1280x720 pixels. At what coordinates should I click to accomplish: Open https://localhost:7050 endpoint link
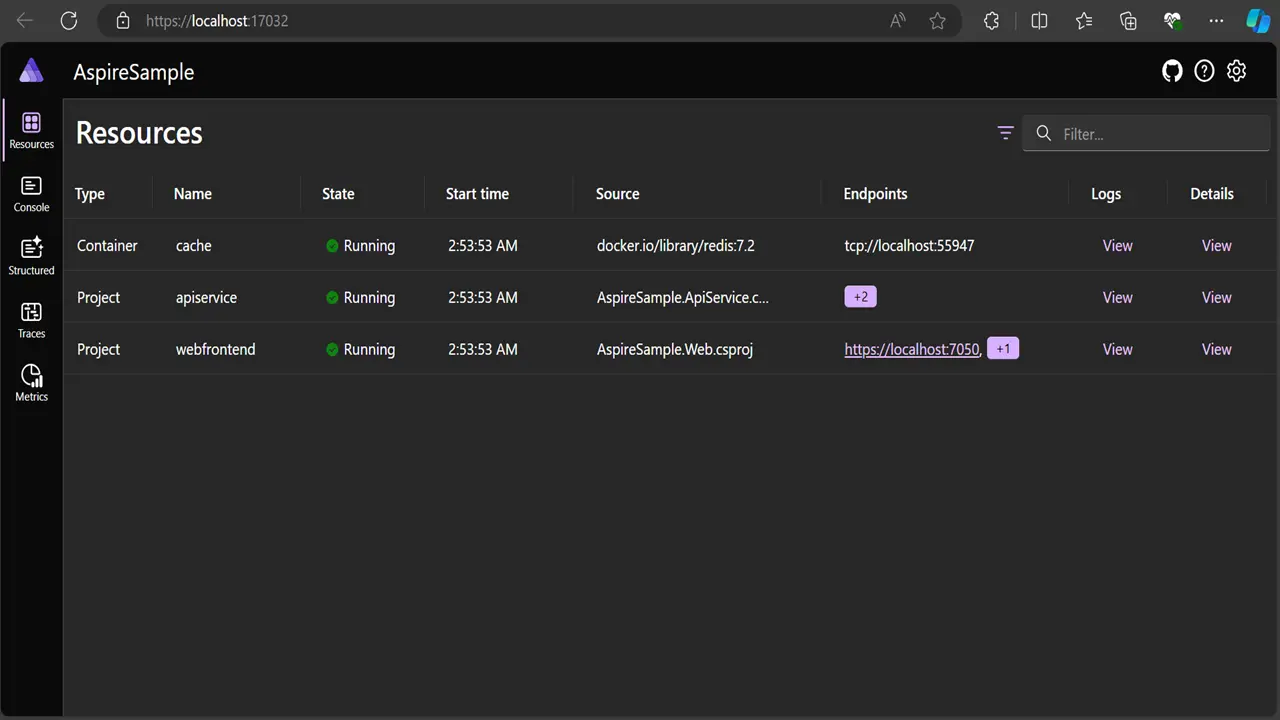[x=912, y=349]
